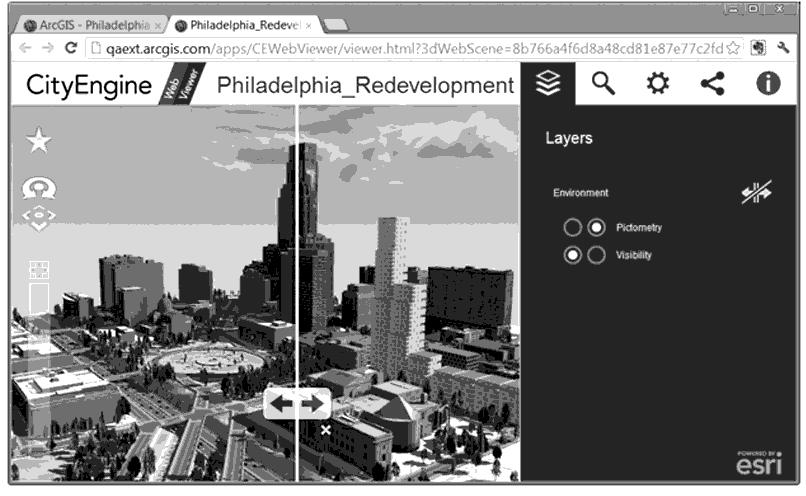Select right radio button for Pictometry
Image resolution: width=806 pixels, height=496 pixels.
(596, 227)
